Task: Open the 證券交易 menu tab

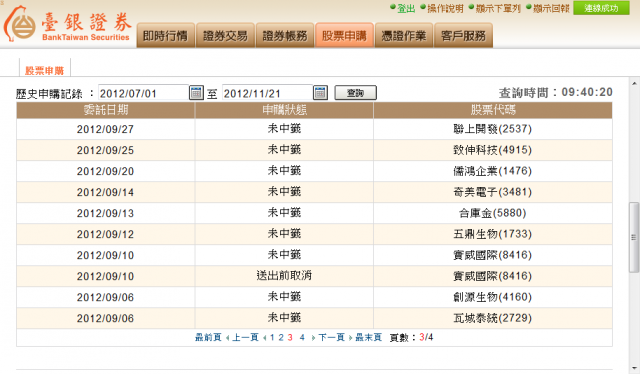Action: click(x=225, y=36)
